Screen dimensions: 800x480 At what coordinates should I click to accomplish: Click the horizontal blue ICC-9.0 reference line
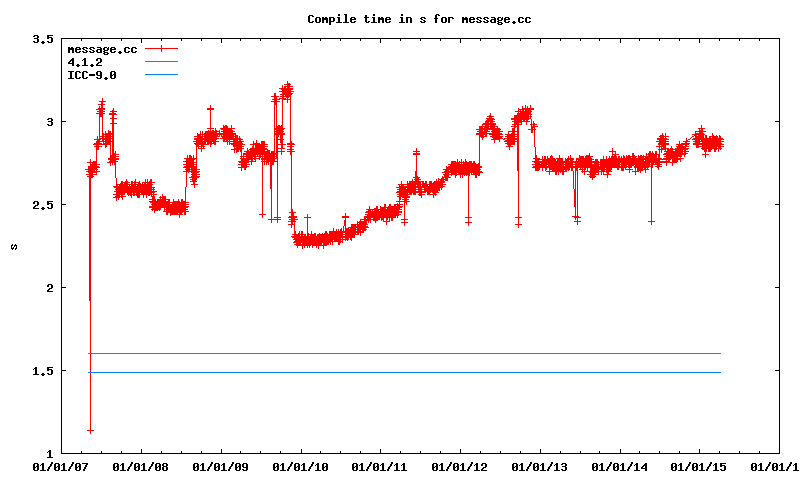(400, 373)
